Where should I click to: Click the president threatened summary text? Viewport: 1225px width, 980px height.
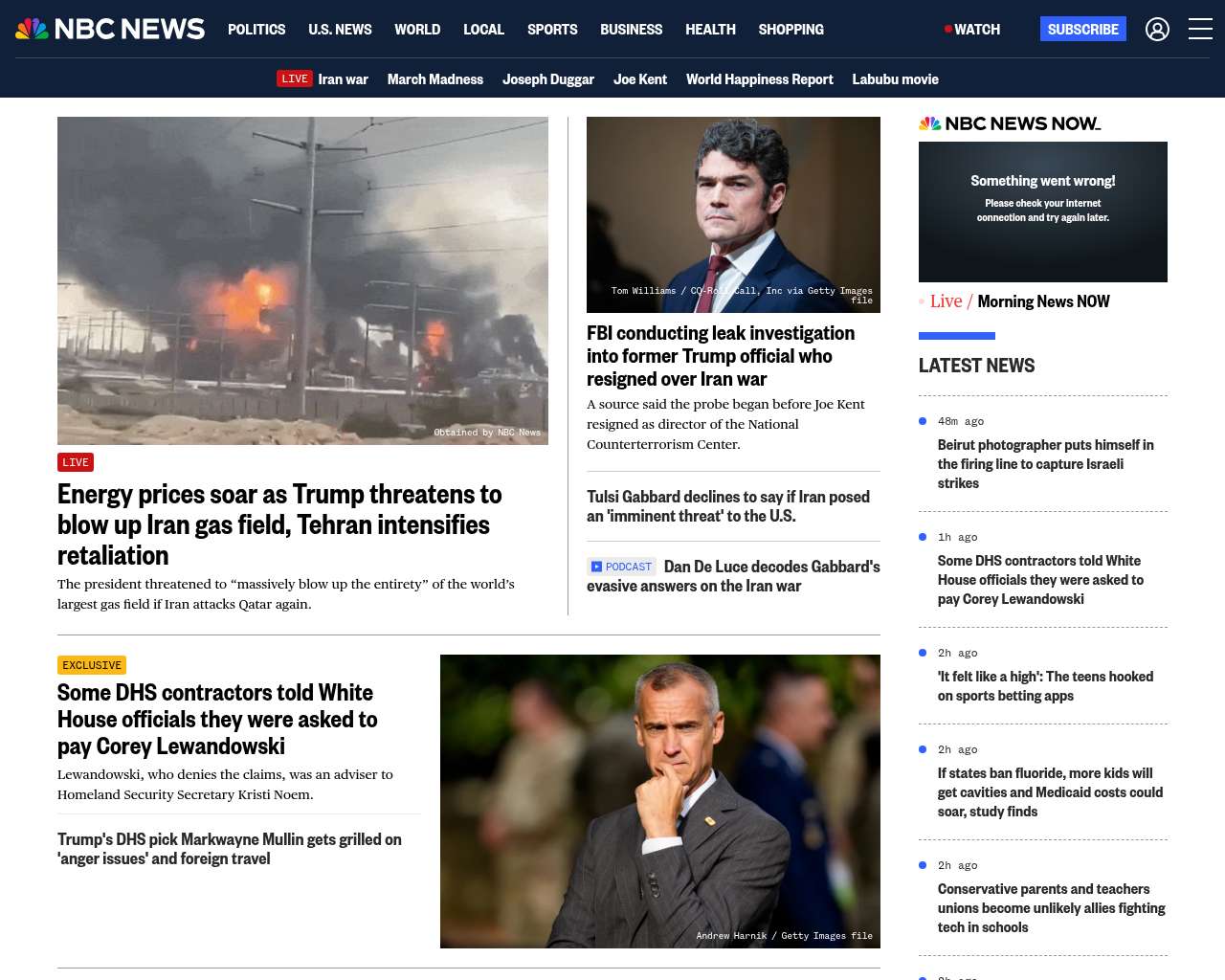[x=286, y=593]
